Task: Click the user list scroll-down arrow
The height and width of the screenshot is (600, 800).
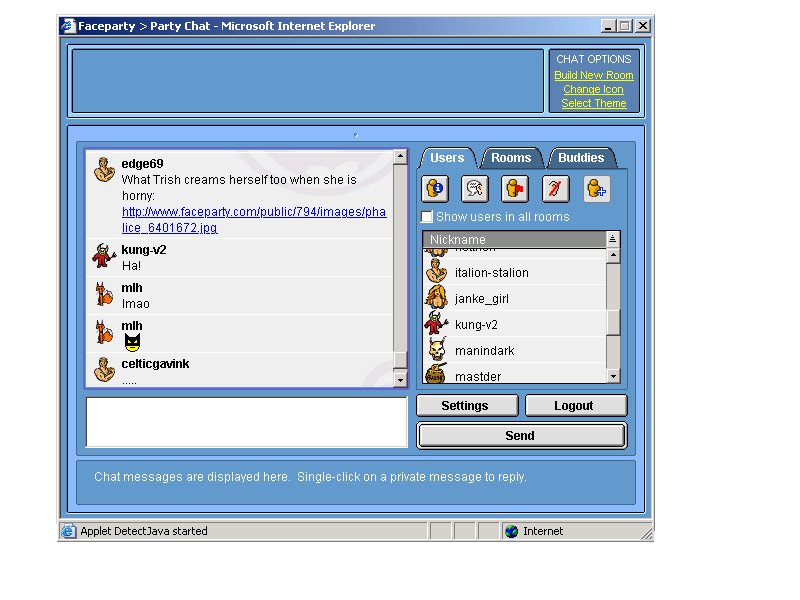Action: 613,377
